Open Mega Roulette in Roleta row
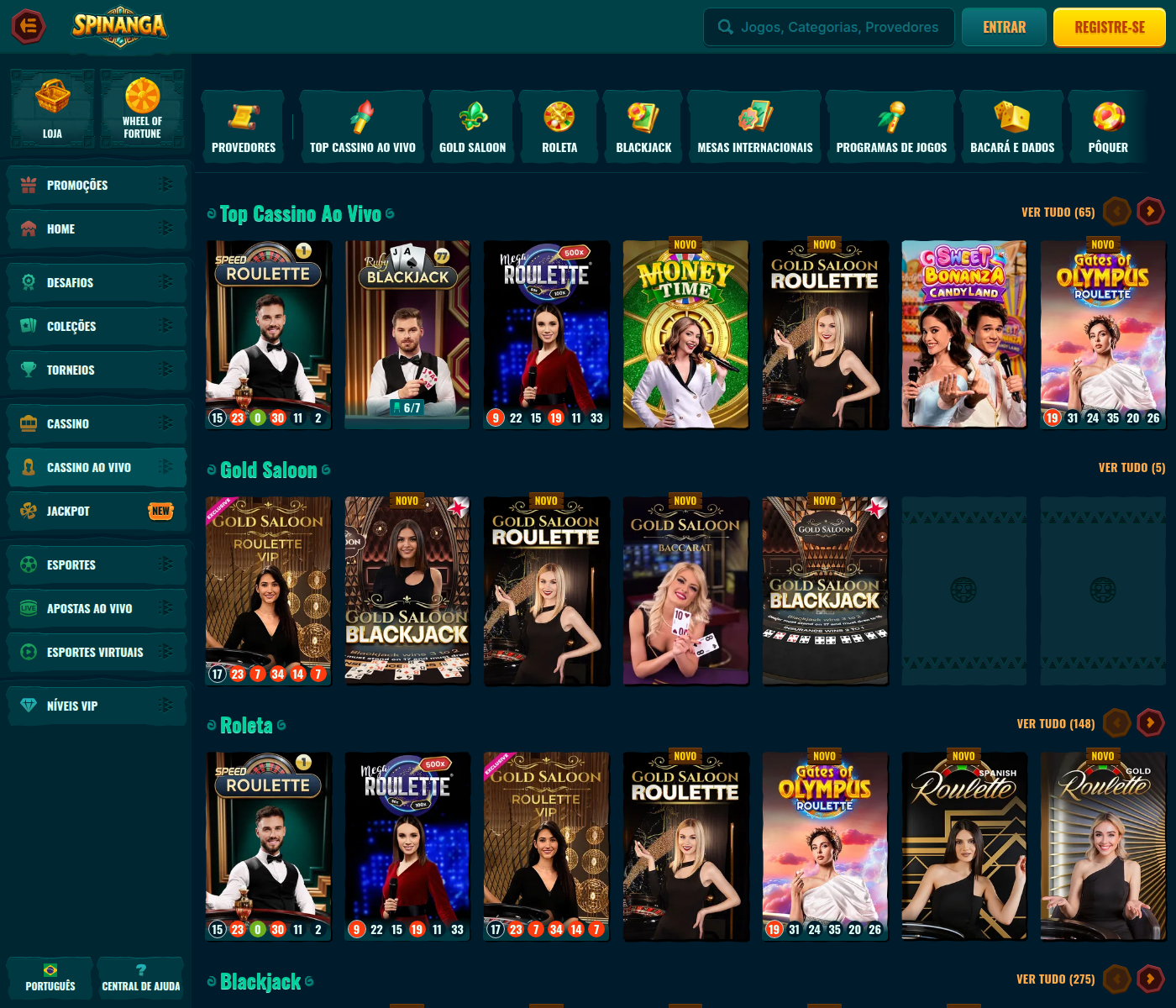Image resolution: width=1176 pixels, height=1008 pixels. click(x=407, y=847)
